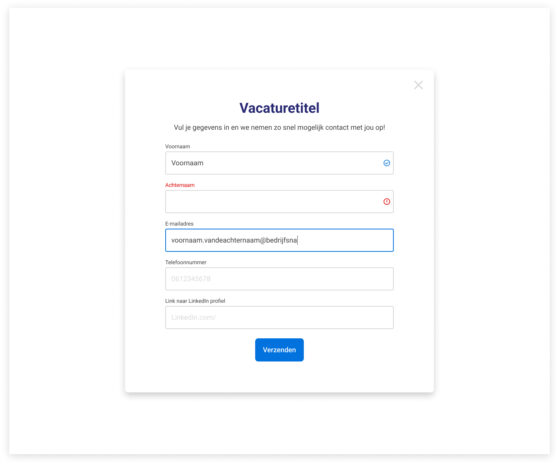Click the 'Vul je gegevens in' subtitle text
Viewport: 559px width, 465px height.
click(279, 127)
